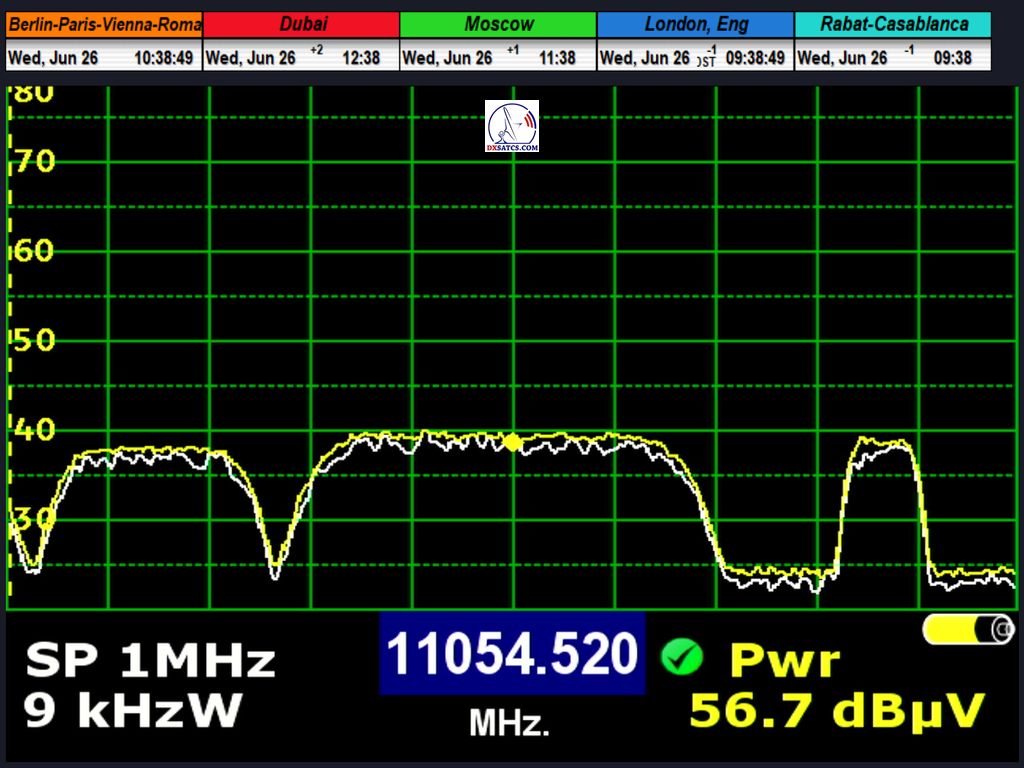Click the yellow battery indicator icon

click(x=968, y=629)
